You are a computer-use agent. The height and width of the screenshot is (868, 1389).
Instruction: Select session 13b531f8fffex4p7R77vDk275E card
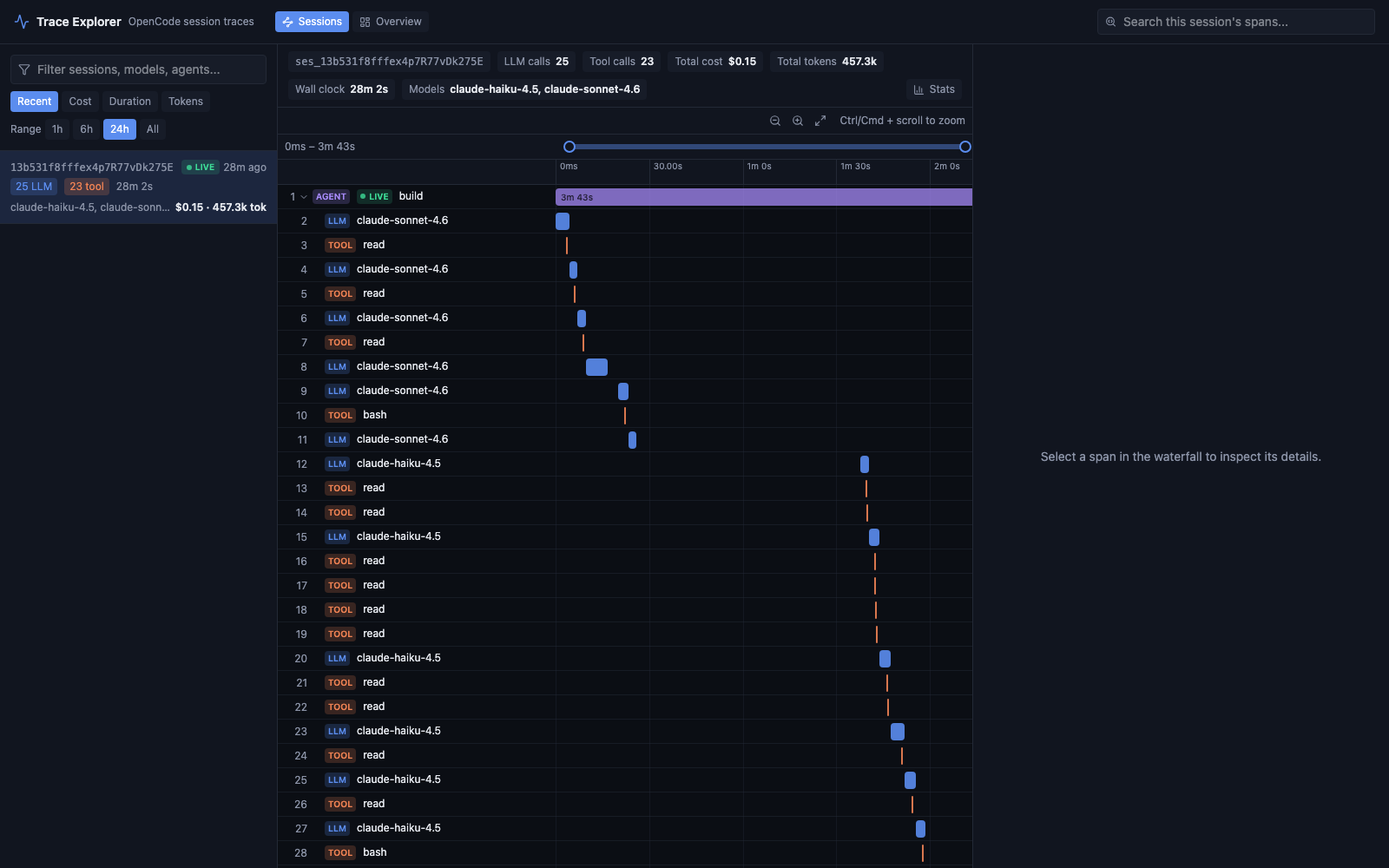[x=138, y=187]
